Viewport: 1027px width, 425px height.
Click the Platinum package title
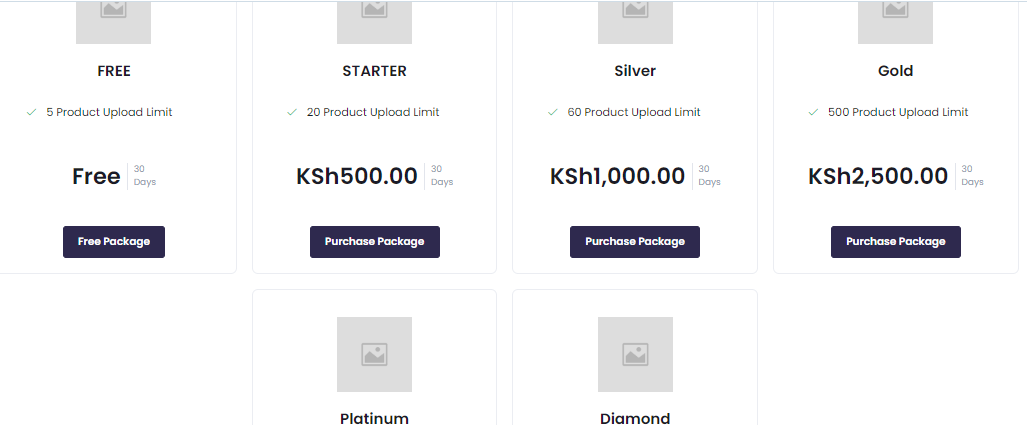374,418
